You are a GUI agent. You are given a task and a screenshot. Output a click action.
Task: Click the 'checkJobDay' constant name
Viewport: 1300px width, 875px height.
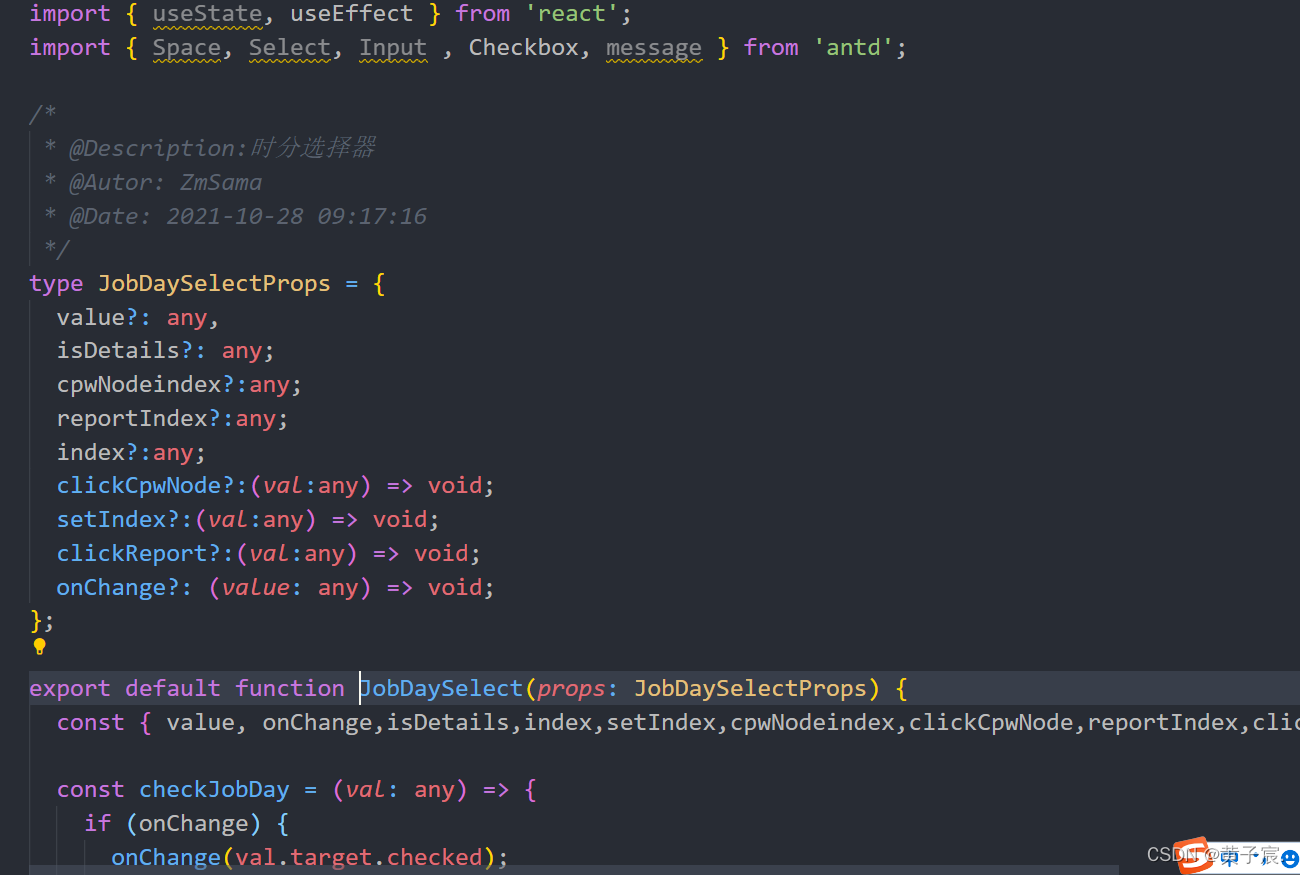[214, 790]
